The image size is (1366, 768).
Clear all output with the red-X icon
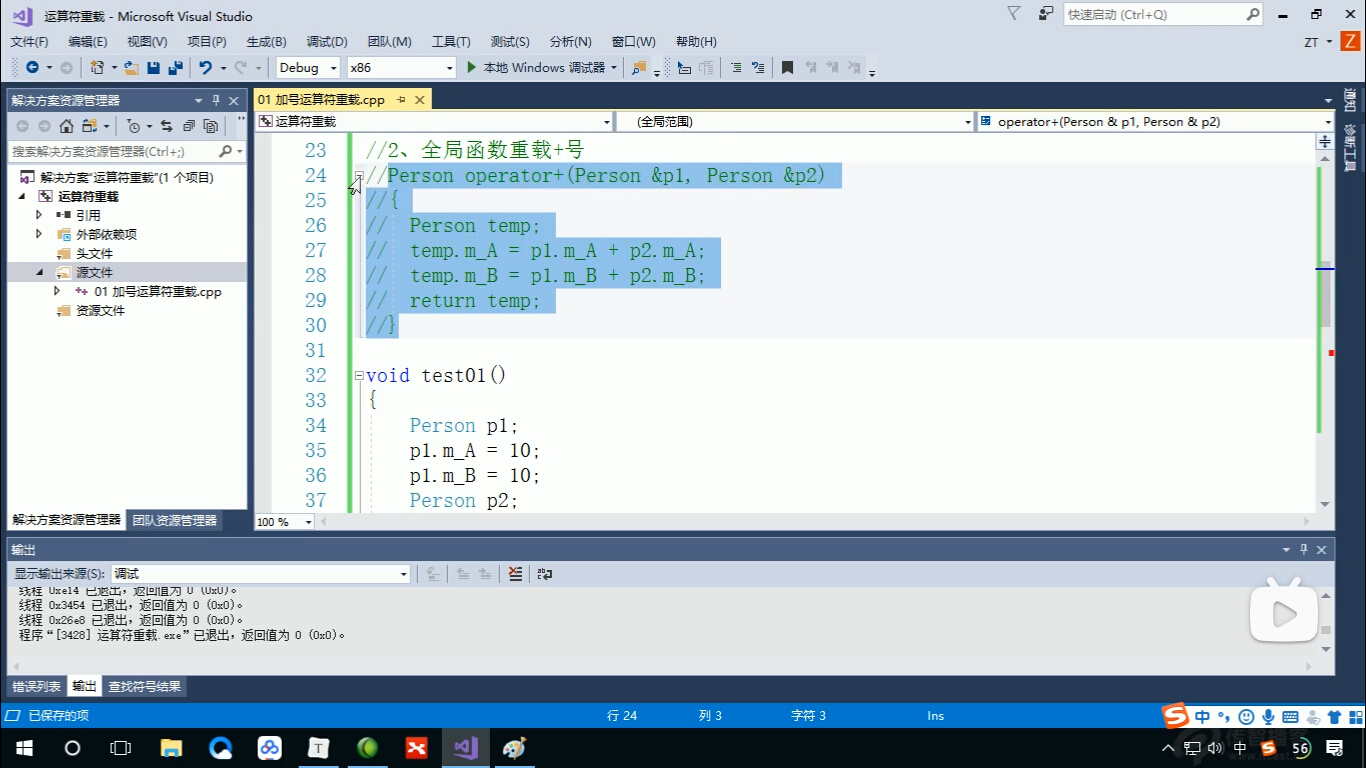tap(515, 574)
